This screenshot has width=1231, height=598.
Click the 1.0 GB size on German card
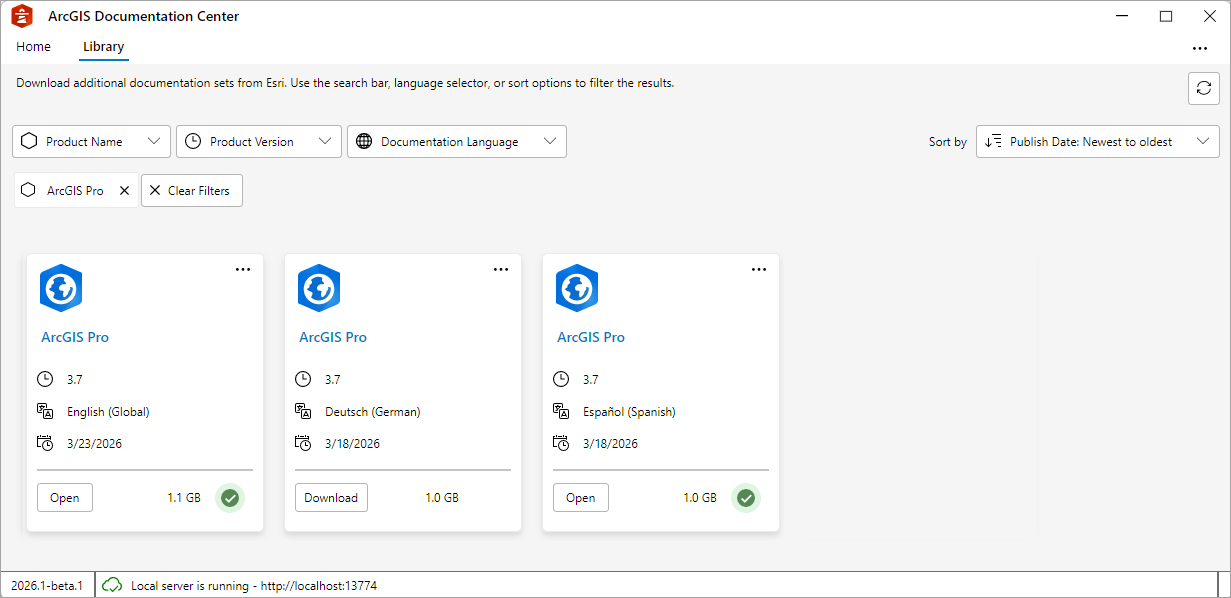pos(442,497)
